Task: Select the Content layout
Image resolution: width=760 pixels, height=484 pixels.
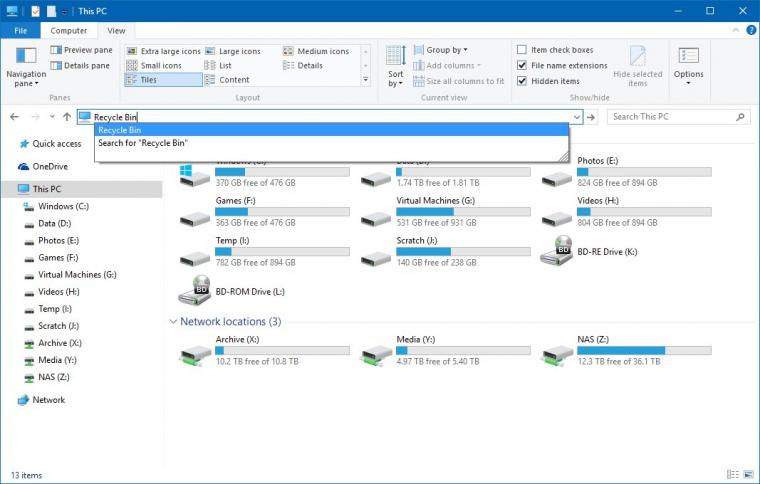Action: coord(227,79)
